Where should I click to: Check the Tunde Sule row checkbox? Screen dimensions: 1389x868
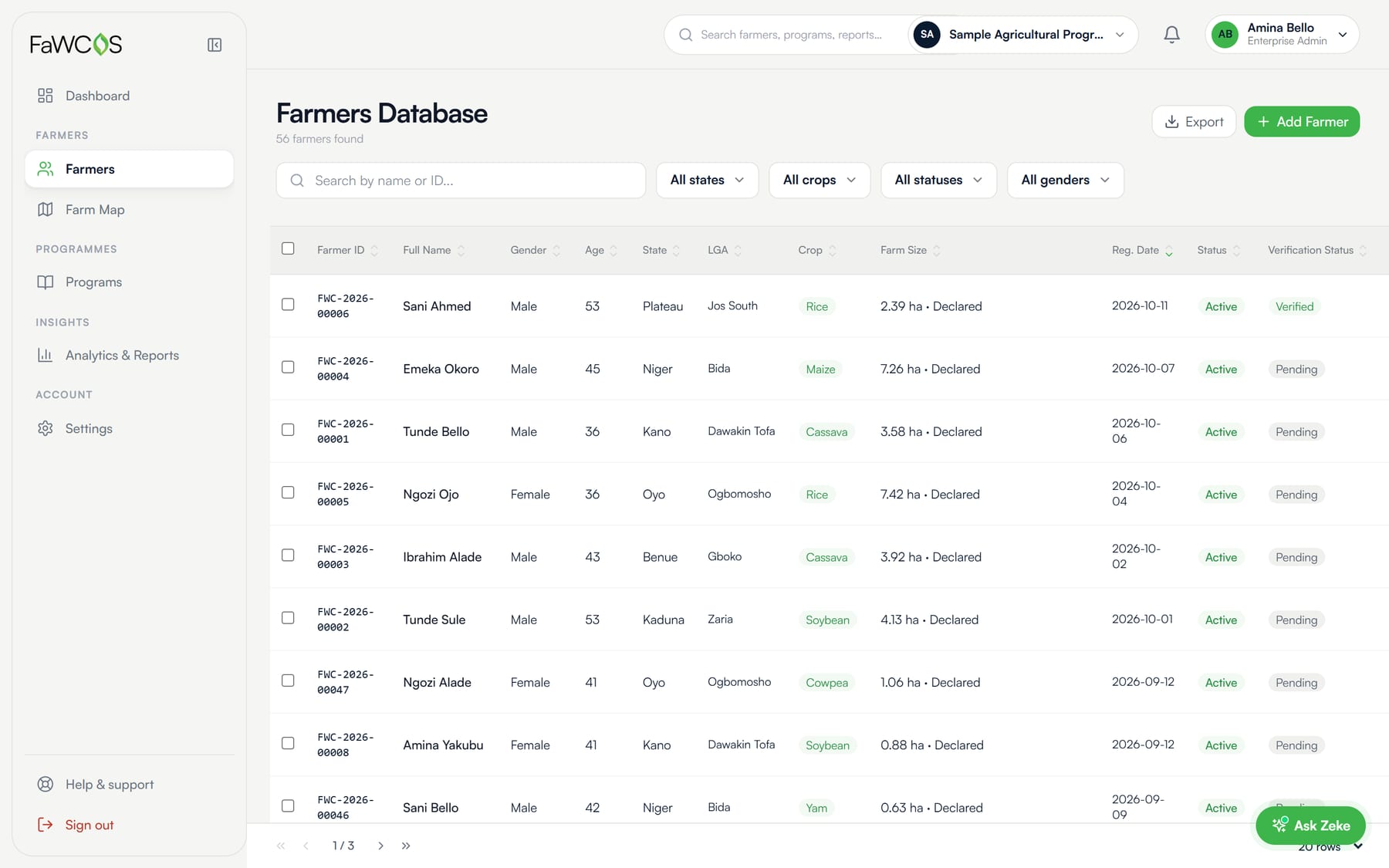288,618
